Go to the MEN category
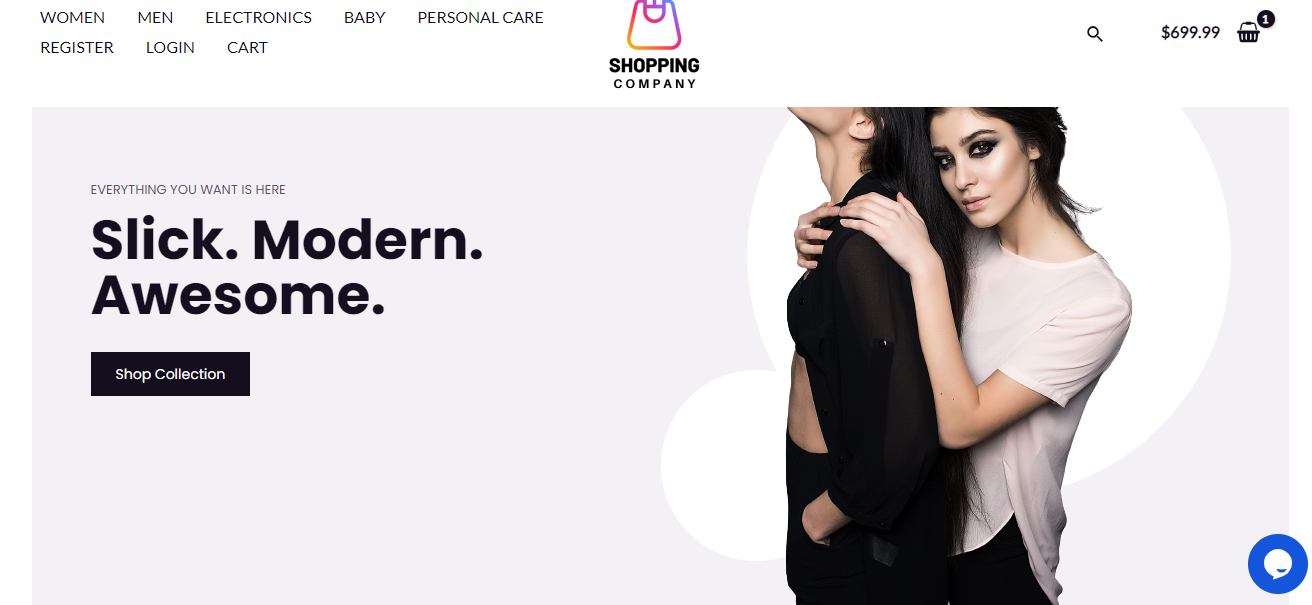Image resolution: width=1312 pixels, height=605 pixels. tap(155, 17)
